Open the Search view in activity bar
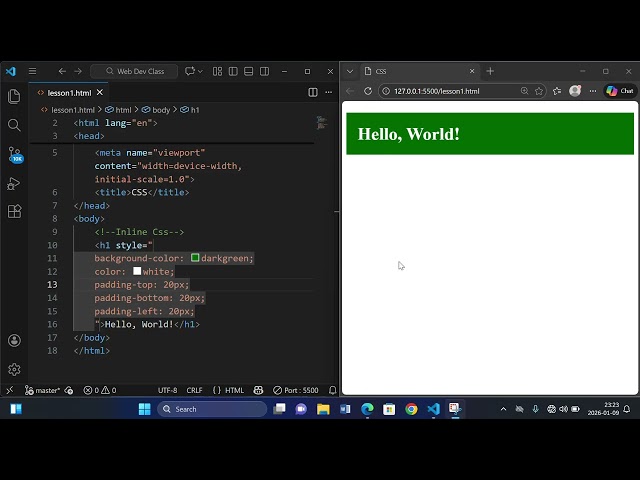 point(14,125)
